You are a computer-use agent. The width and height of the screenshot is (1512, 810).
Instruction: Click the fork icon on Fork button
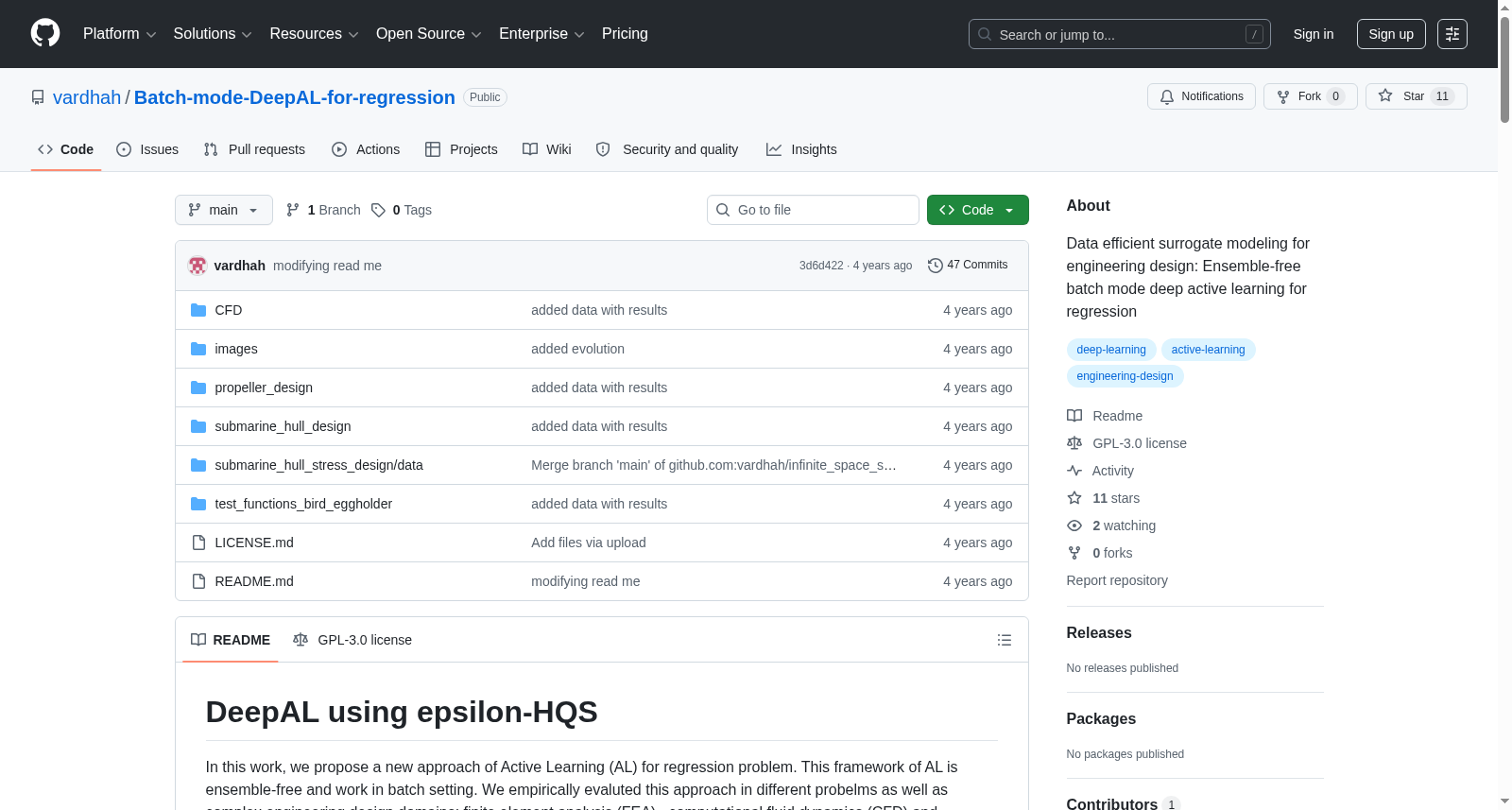click(x=1283, y=96)
